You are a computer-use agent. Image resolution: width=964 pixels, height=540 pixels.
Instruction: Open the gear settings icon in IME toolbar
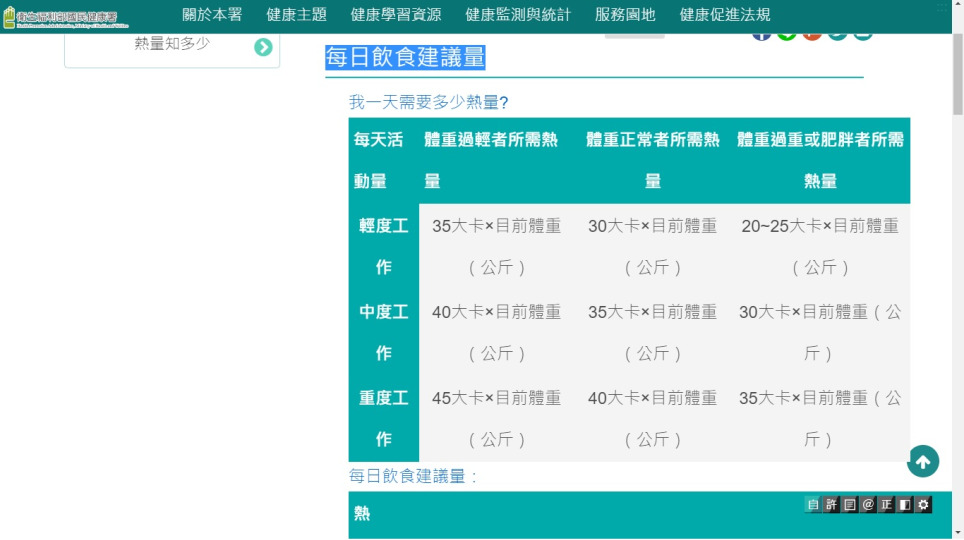click(x=923, y=505)
